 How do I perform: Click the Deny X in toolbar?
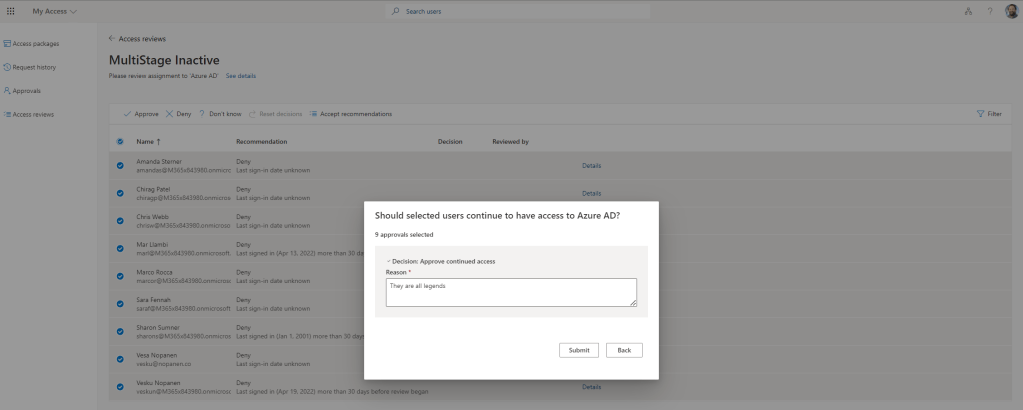click(169, 114)
